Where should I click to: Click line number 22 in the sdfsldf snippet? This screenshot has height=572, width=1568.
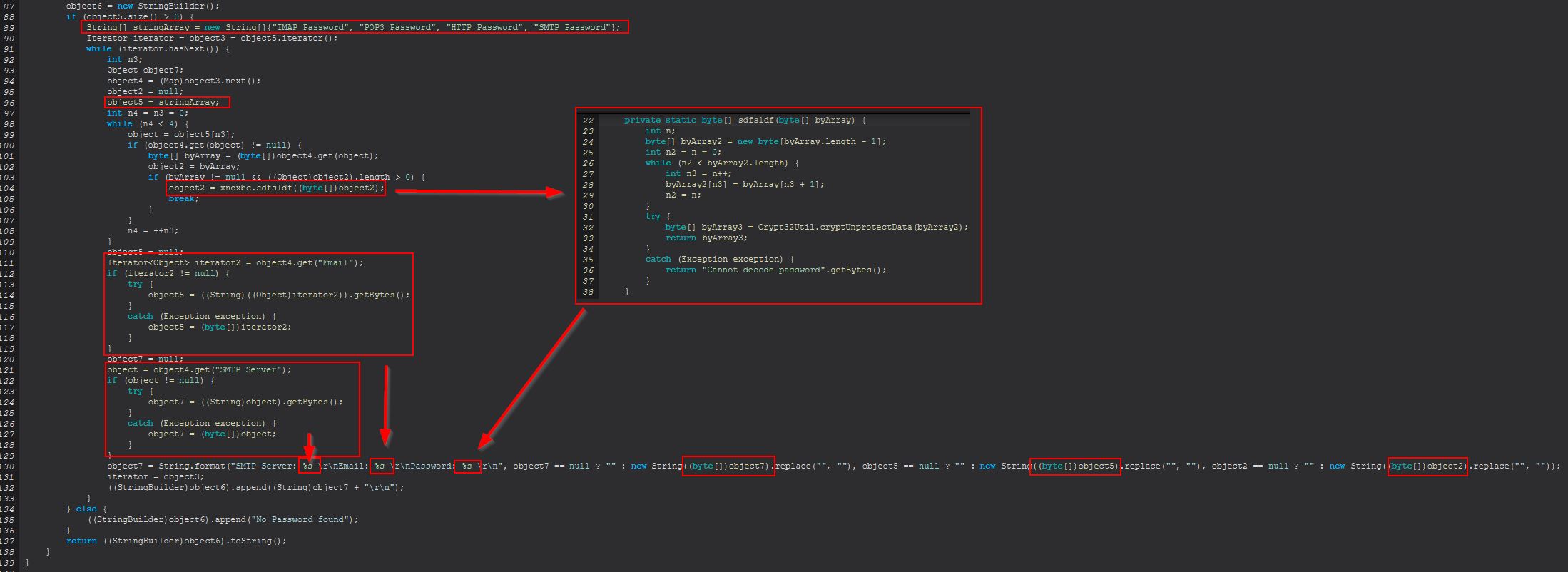click(x=588, y=120)
